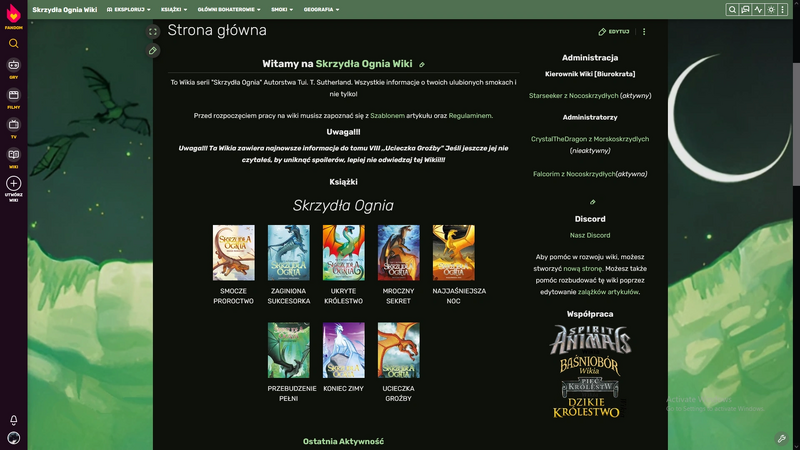Click the notifications bell icon
The height and width of the screenshot is (450, 800).
(x=13, y=420)
